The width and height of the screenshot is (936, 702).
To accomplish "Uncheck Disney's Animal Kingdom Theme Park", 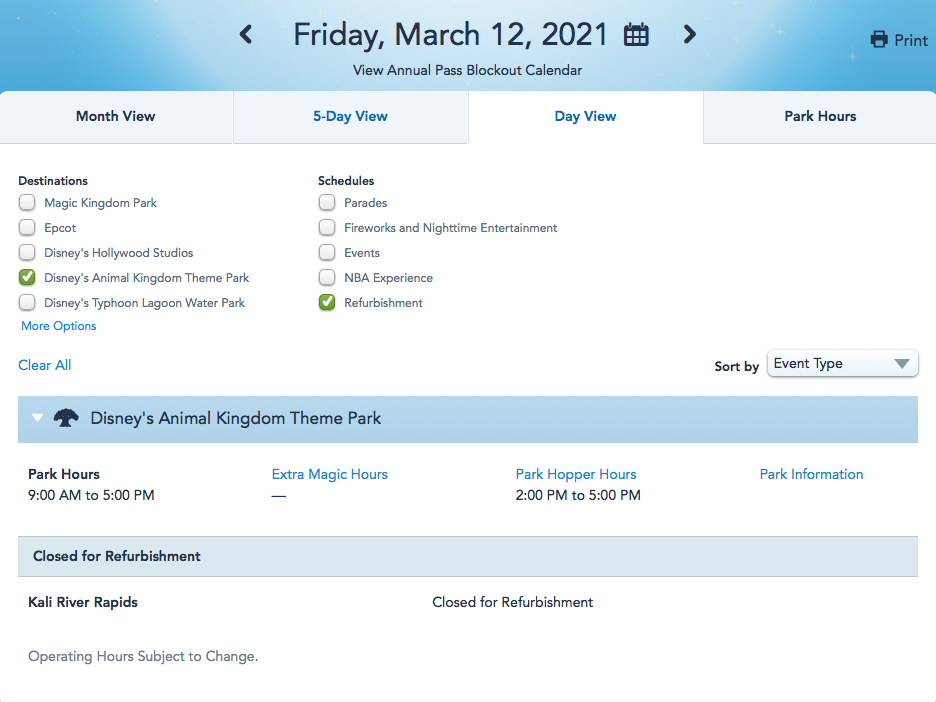I will 27,278.
